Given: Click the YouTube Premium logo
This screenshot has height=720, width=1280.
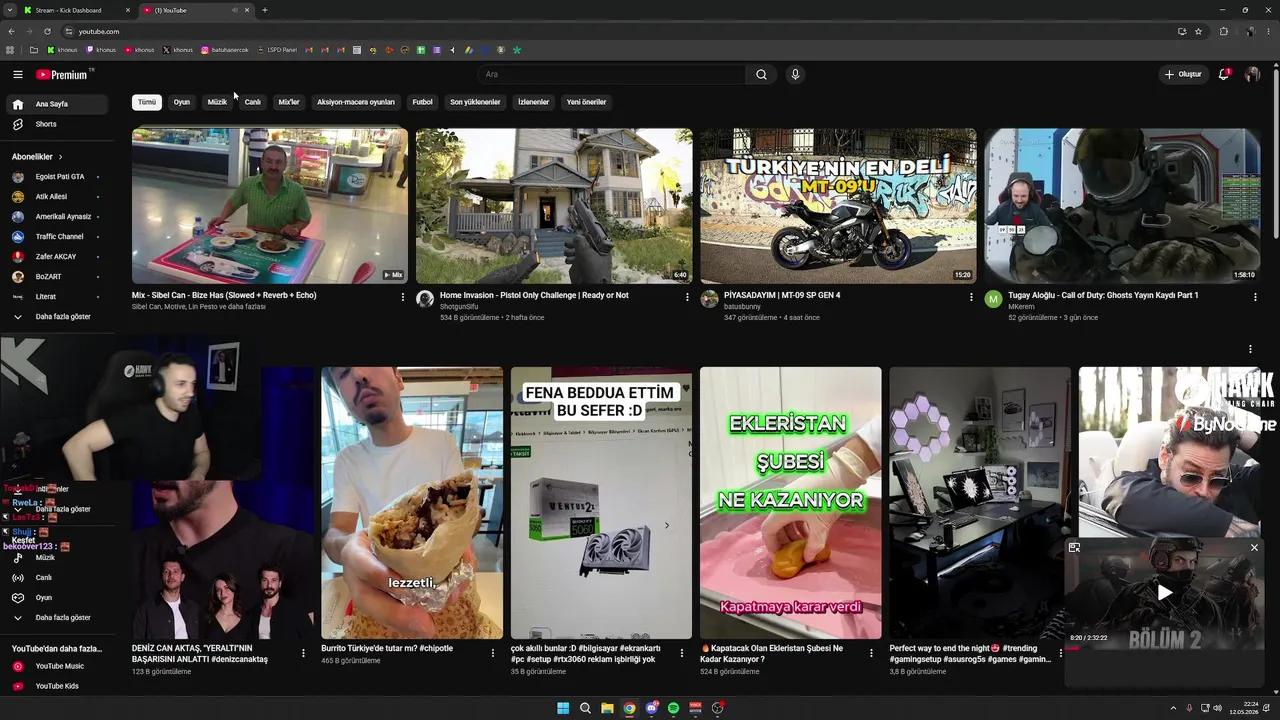Looking at the screenshot, I should pos(62,74).
